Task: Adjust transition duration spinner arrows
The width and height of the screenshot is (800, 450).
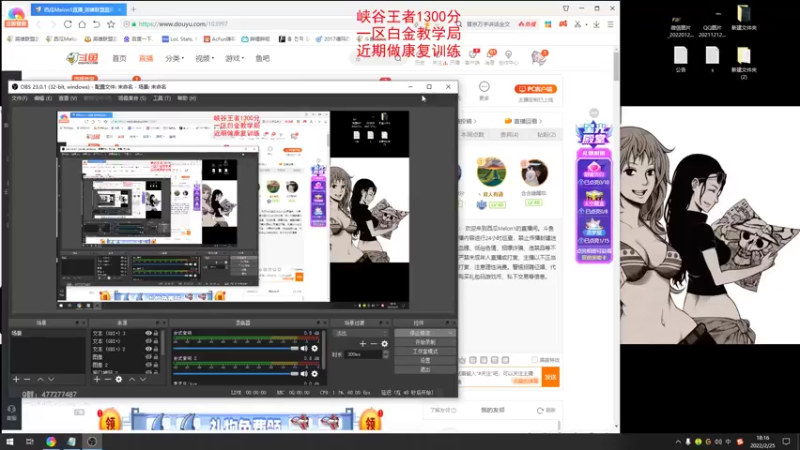Action: point(385,354)
